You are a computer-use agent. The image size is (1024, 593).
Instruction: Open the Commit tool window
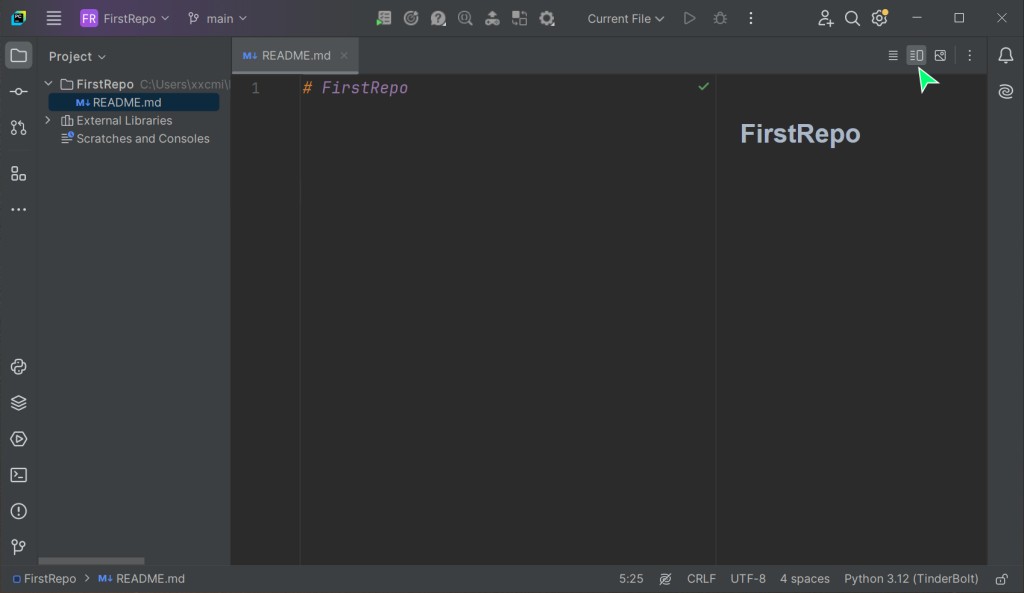coord(18,92)
